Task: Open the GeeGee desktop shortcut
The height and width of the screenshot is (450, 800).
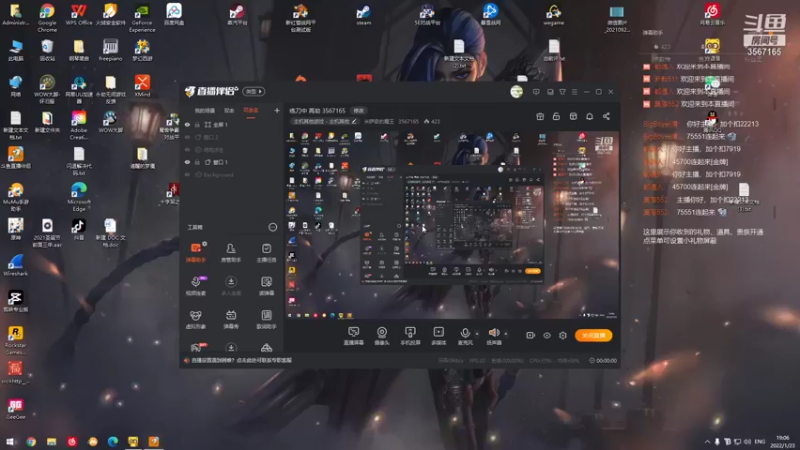Action: (x=15, y=409)
